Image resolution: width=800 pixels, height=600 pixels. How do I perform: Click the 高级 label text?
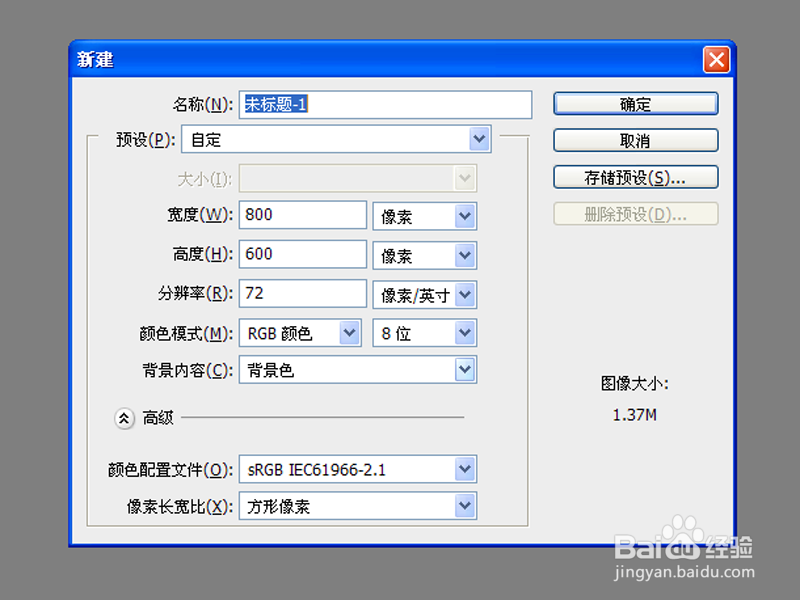coord(158,418)
